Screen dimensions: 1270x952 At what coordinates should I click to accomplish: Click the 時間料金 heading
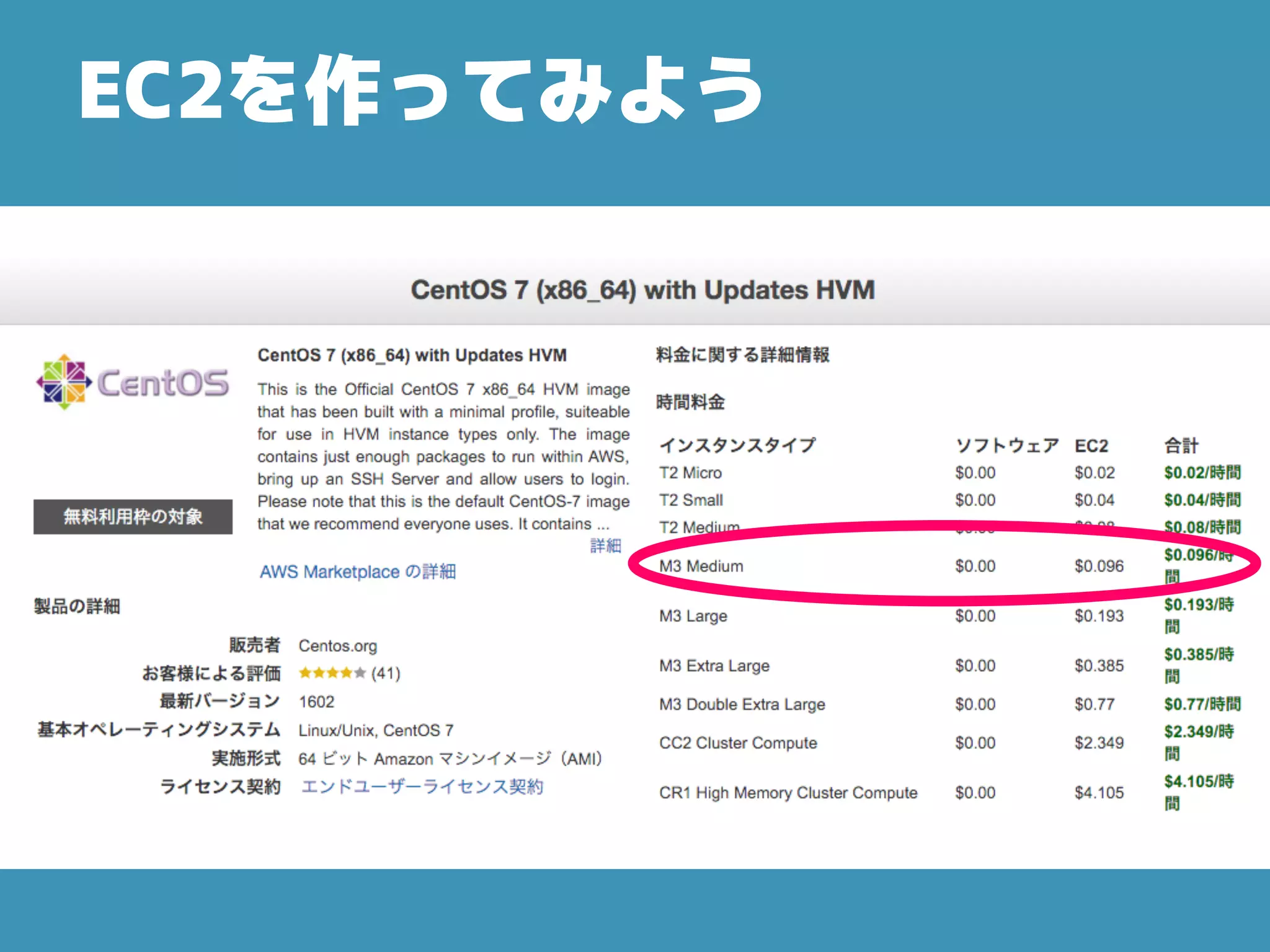[x=690, y=402]
